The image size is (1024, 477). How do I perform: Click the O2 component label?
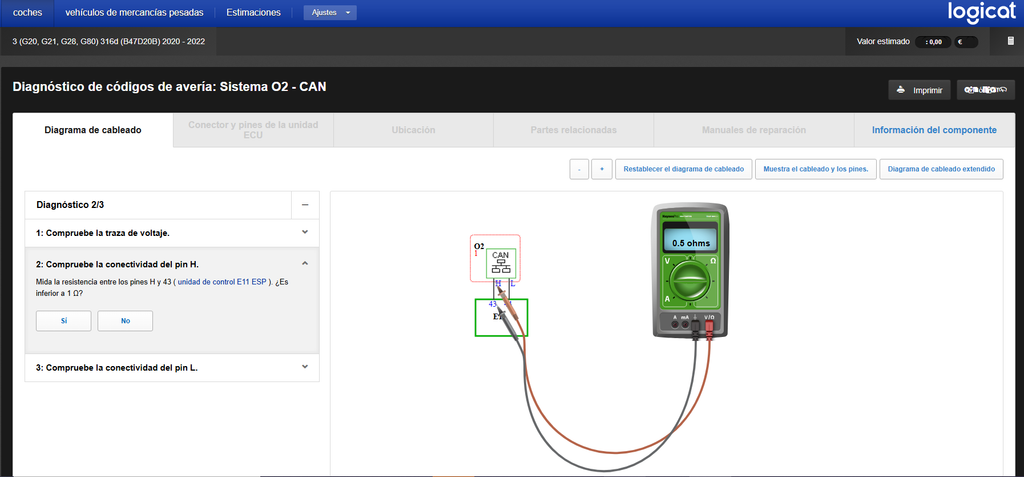479,246
